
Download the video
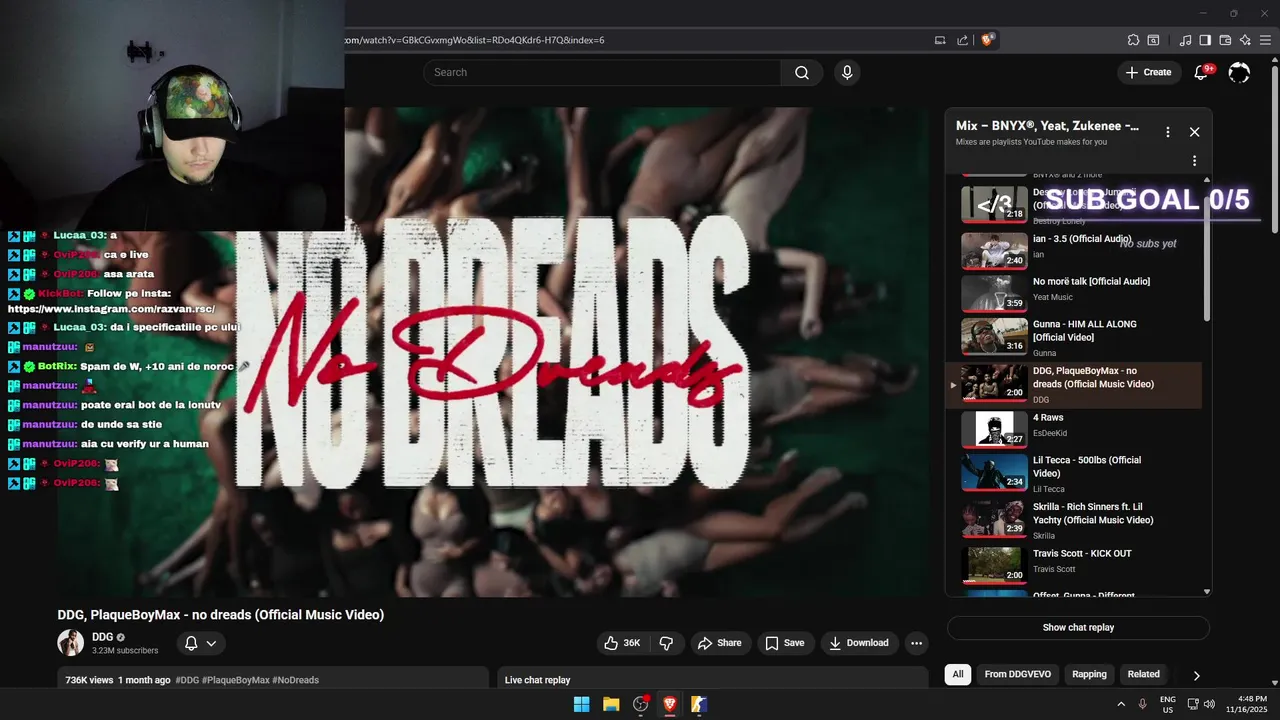(859, 643)
